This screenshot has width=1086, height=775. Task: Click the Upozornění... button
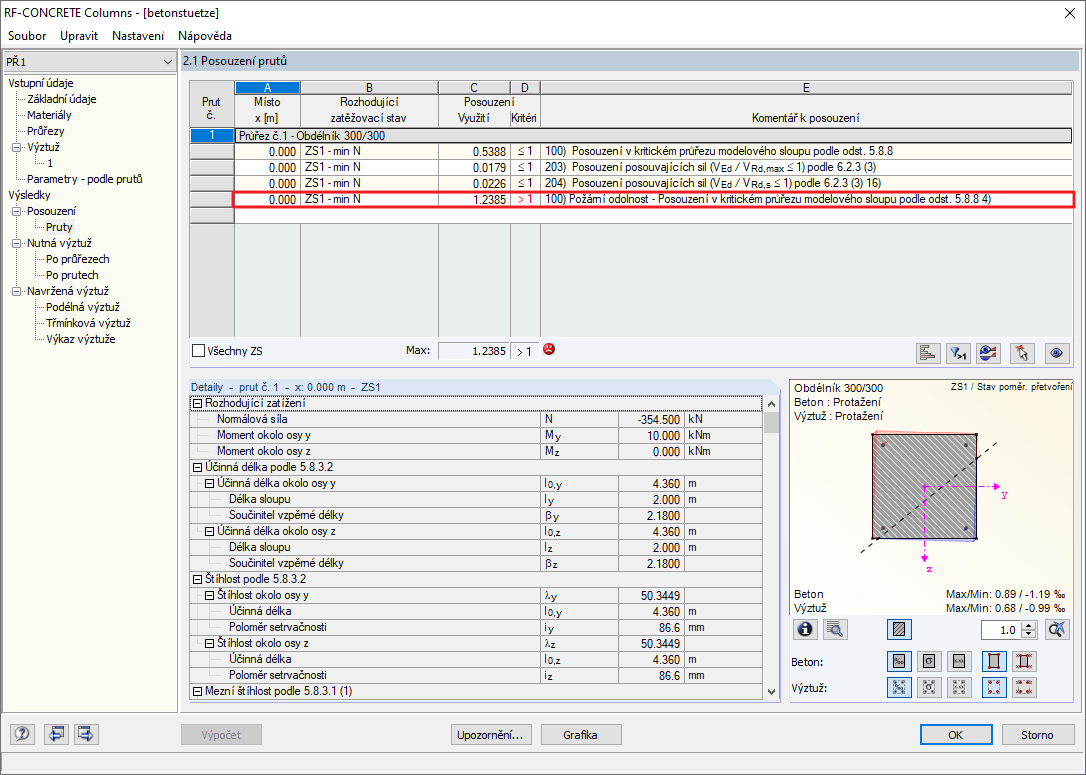click(x=492, y=735)
